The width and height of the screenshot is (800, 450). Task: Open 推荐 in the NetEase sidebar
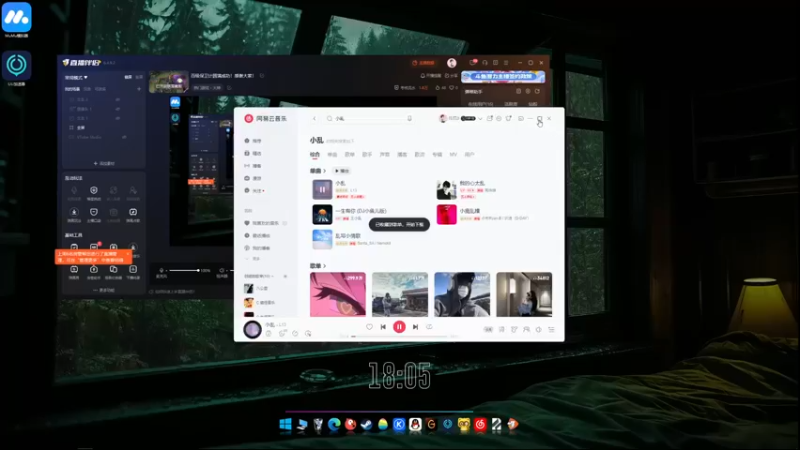pyautogui.click(x=253, y=141)
